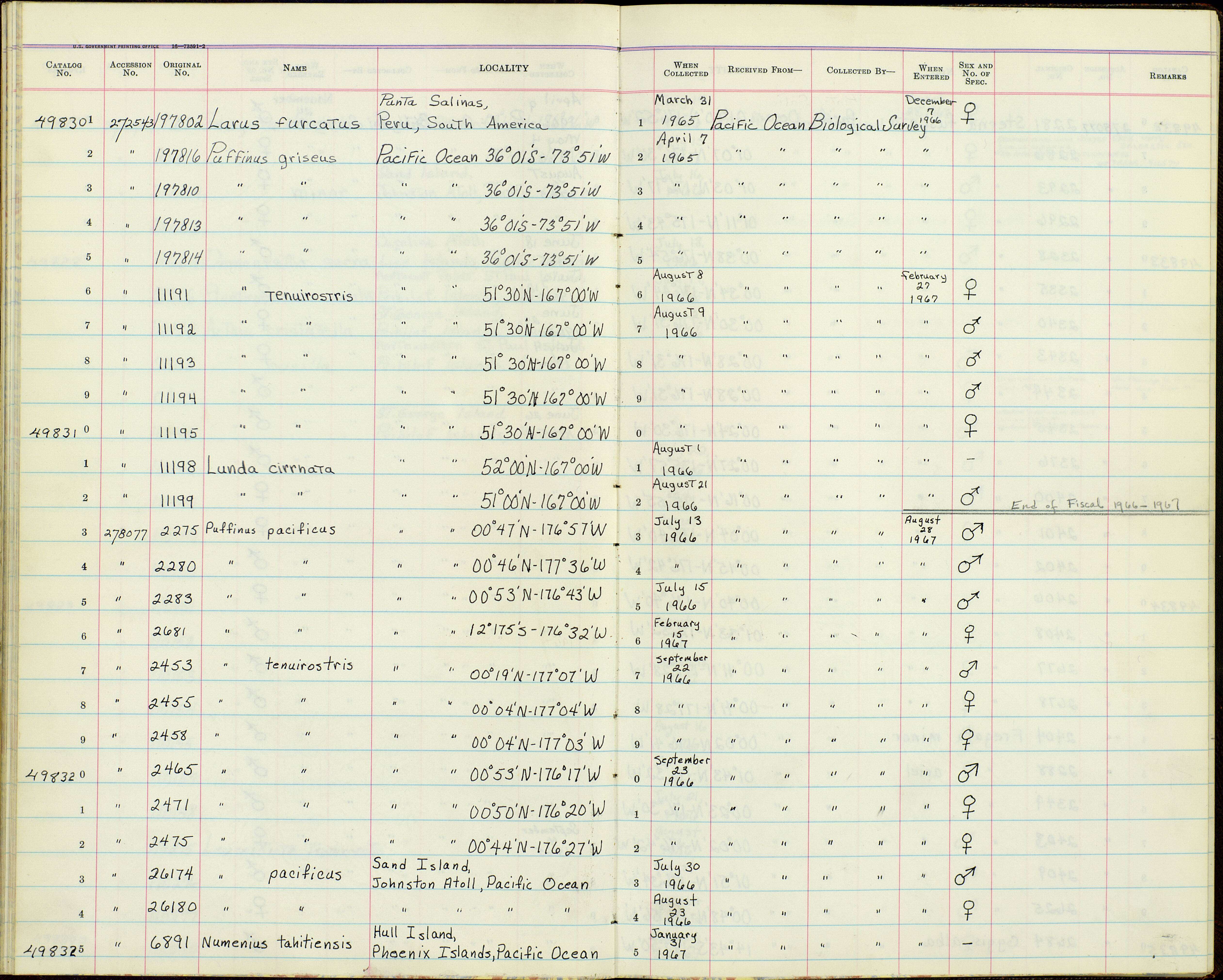Image resolution: width=1223 pixels, height=980 pixels.
Task: Click the 'September 22 1966' collection date
Action: (x=682, y=669)
